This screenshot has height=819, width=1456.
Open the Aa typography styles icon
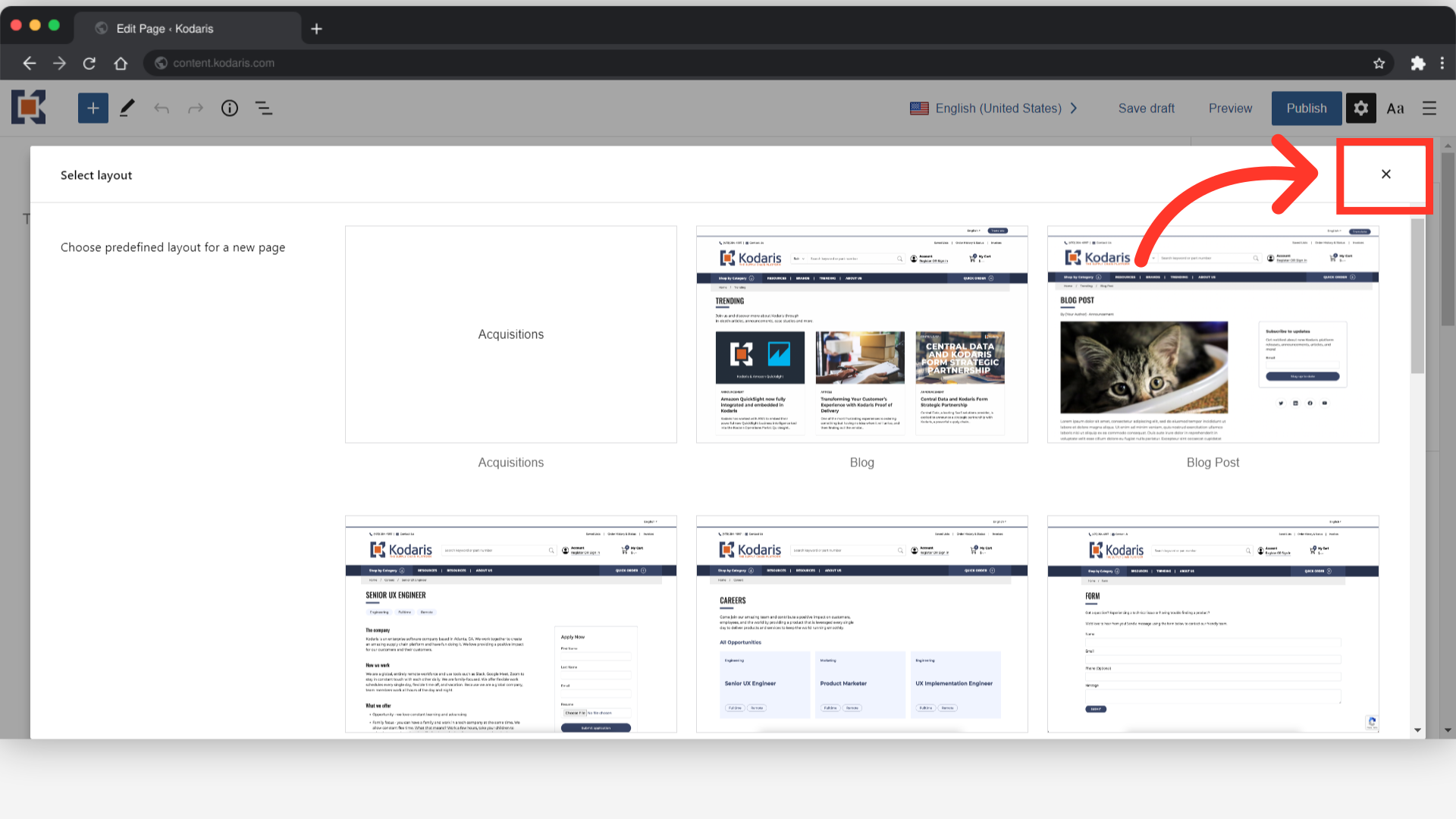1395,108
